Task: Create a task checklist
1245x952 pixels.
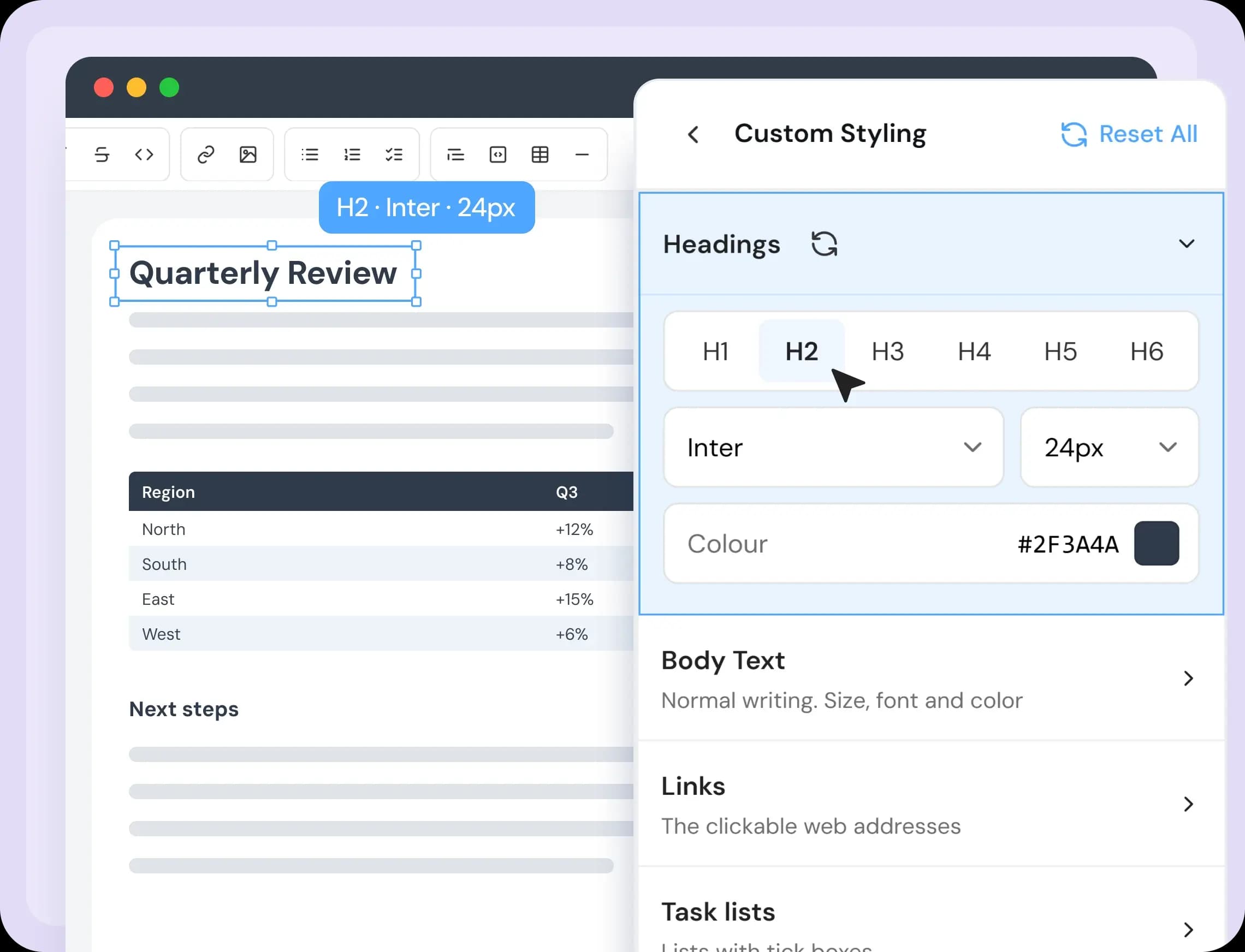Action: (x=394, y=154)
